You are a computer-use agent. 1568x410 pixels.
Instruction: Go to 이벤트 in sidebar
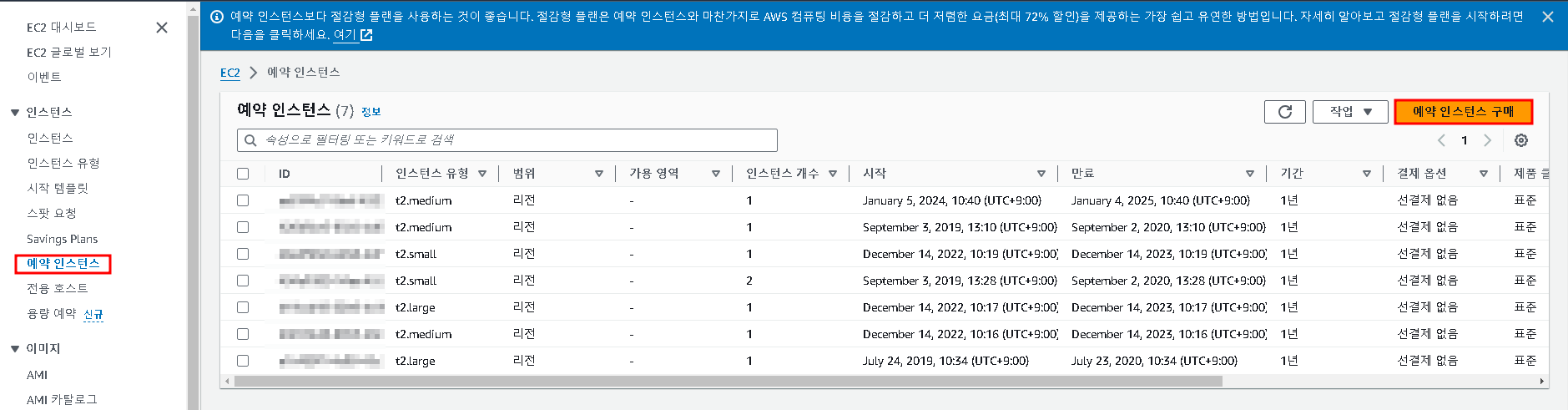pos(44,77)
